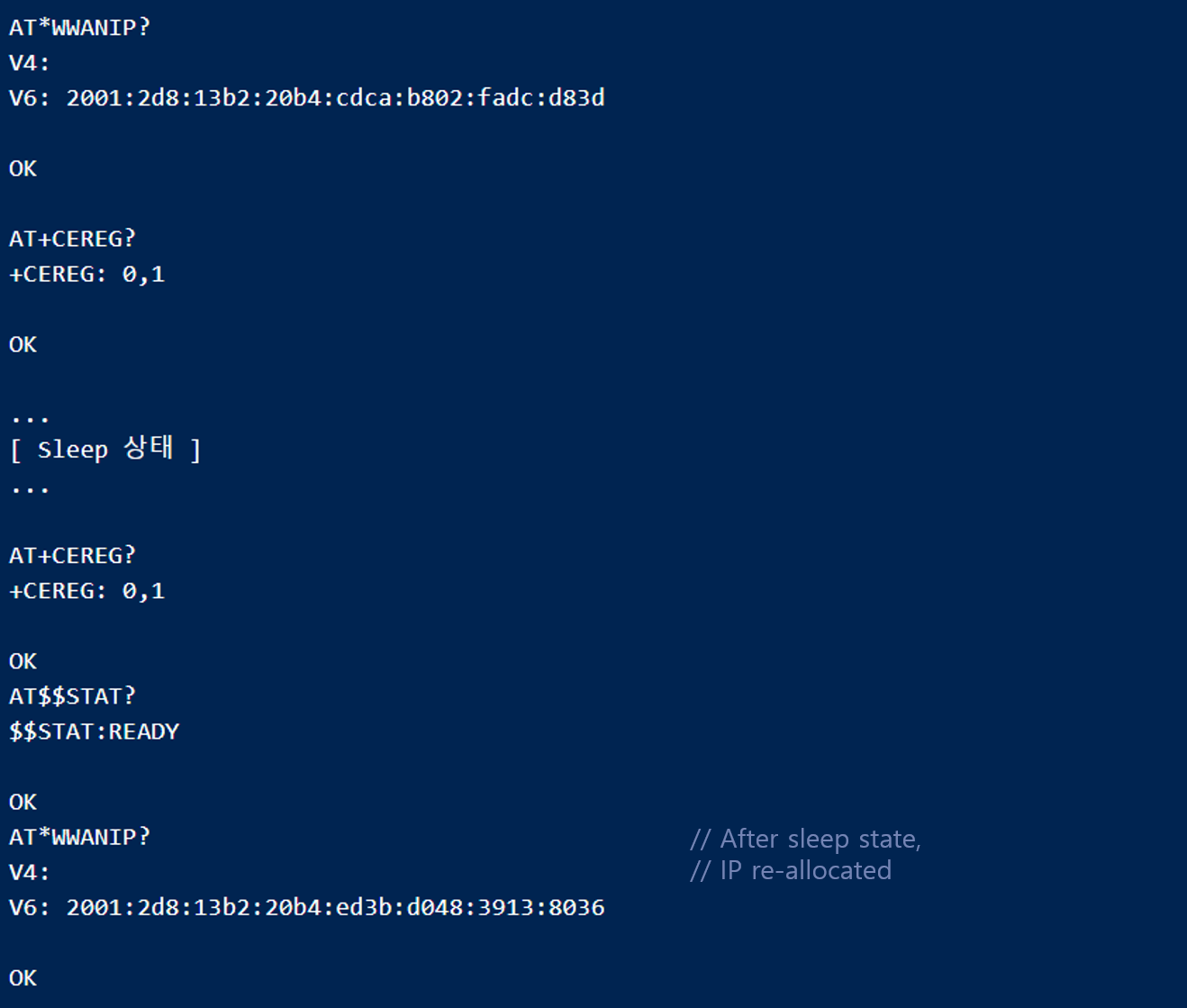Screen dimensions: 1187x1008
Task: Click the [ Sleep 상태 ] text line
Action: point(105,449)
